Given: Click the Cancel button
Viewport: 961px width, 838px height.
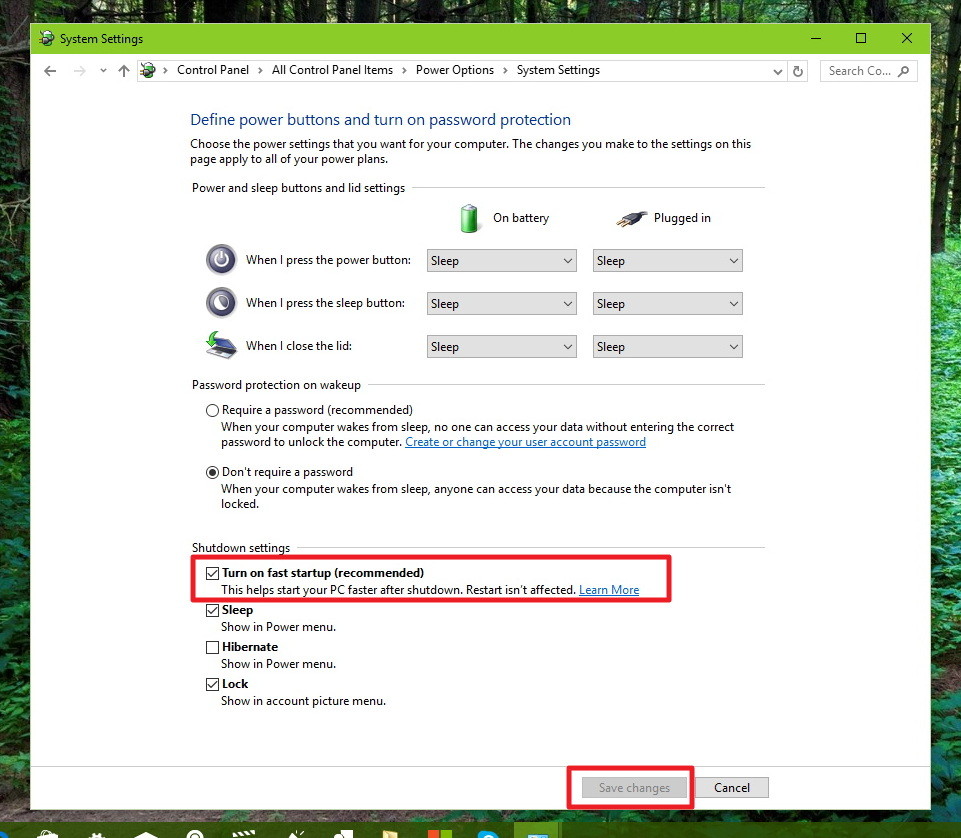Looking at the screenshot, I should pos(732,788).
